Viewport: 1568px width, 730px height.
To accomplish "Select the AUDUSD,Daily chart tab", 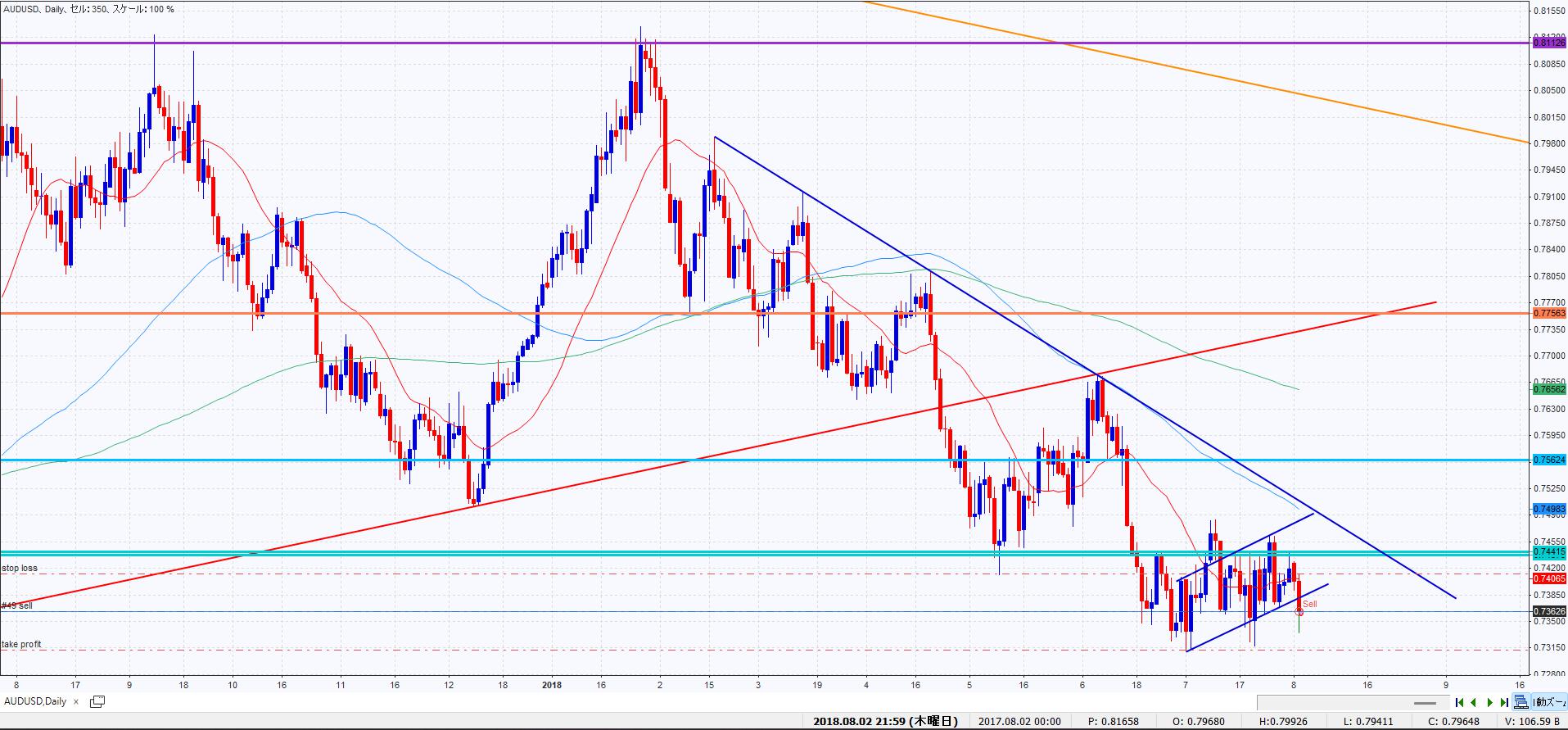I will point(36,701).
